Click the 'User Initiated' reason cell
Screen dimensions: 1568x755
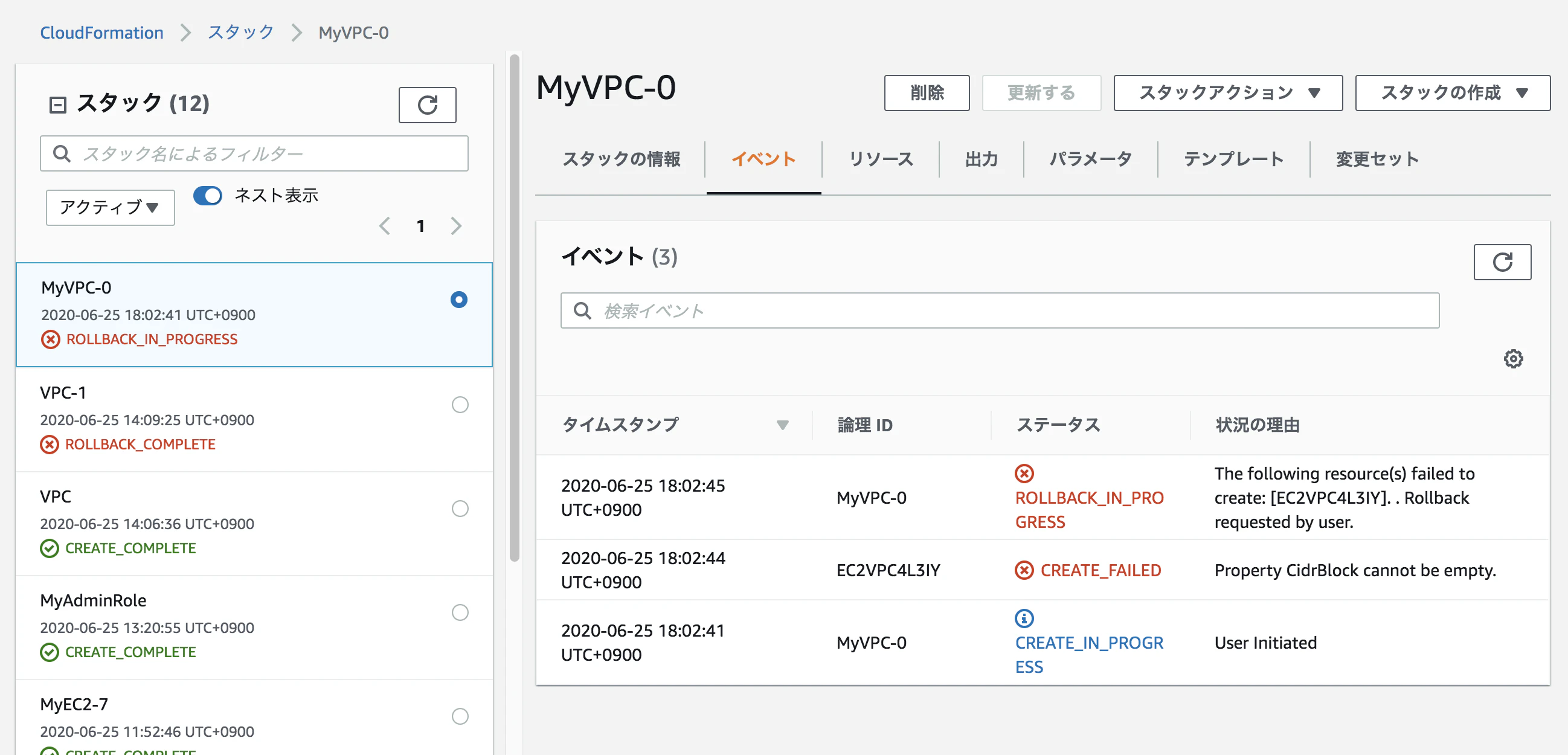(x=1265, y=643)
